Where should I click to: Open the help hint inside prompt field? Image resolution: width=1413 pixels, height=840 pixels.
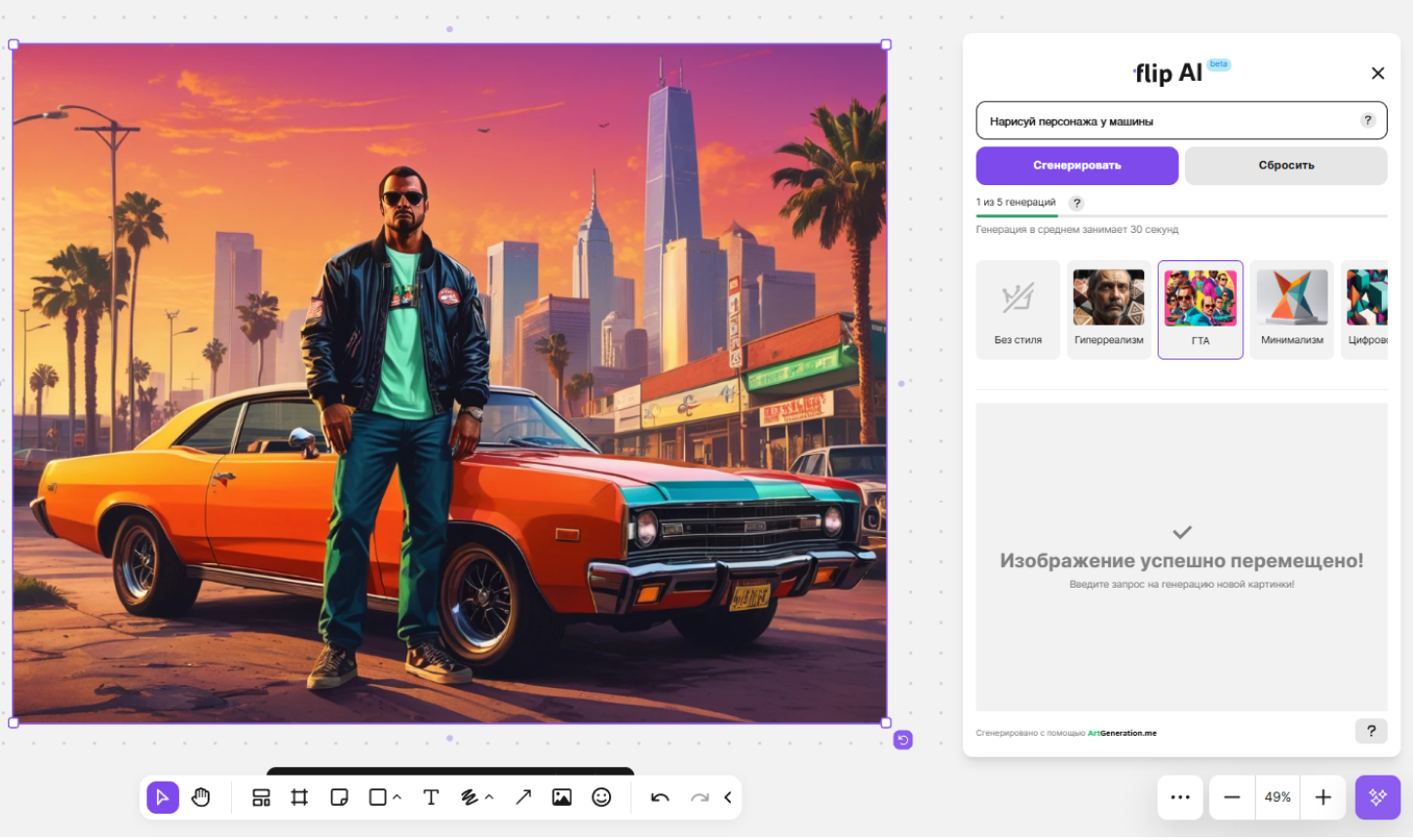point(1368,120)
